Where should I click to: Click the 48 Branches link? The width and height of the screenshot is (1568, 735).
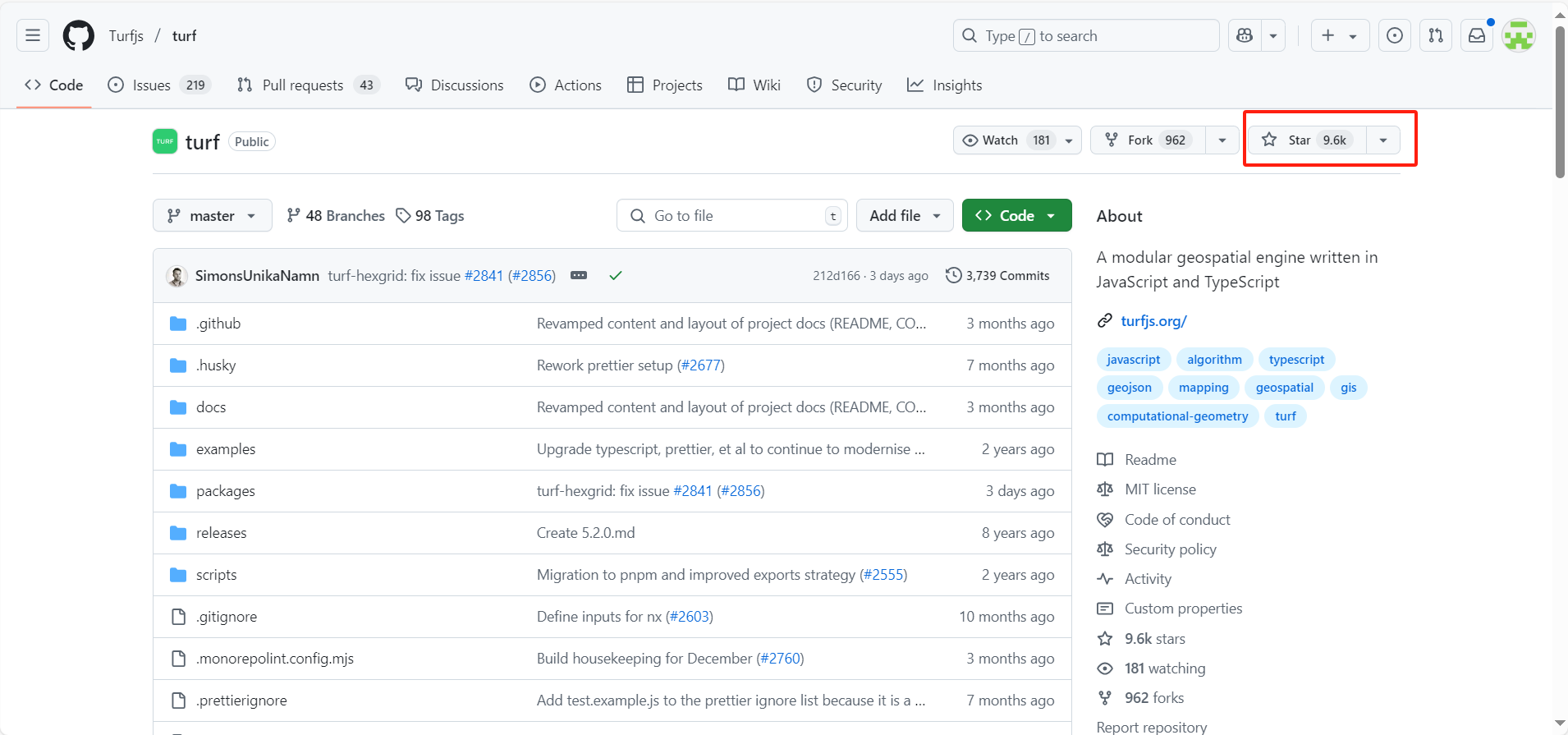click(x=336, y=216)
